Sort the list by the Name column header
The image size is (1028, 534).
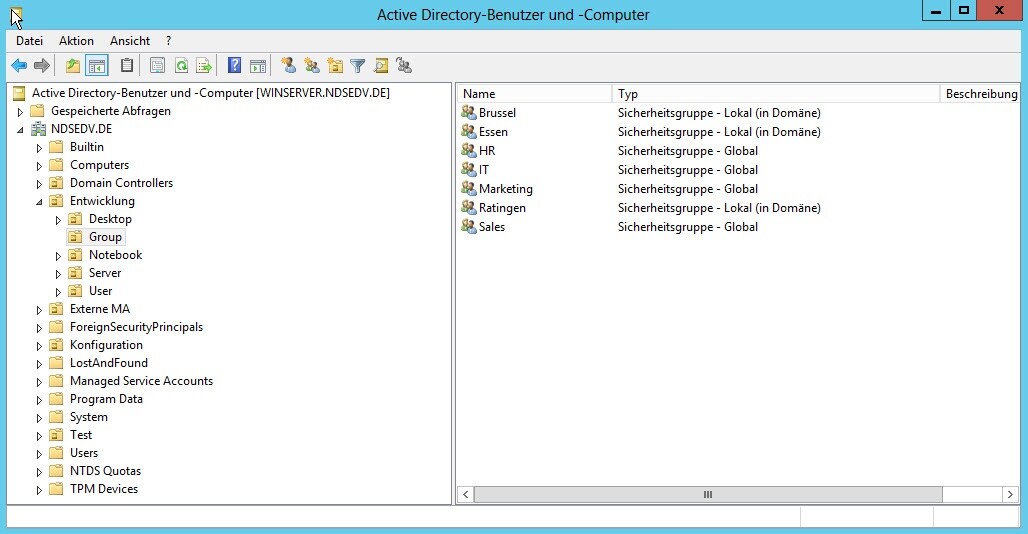[534, 94]
